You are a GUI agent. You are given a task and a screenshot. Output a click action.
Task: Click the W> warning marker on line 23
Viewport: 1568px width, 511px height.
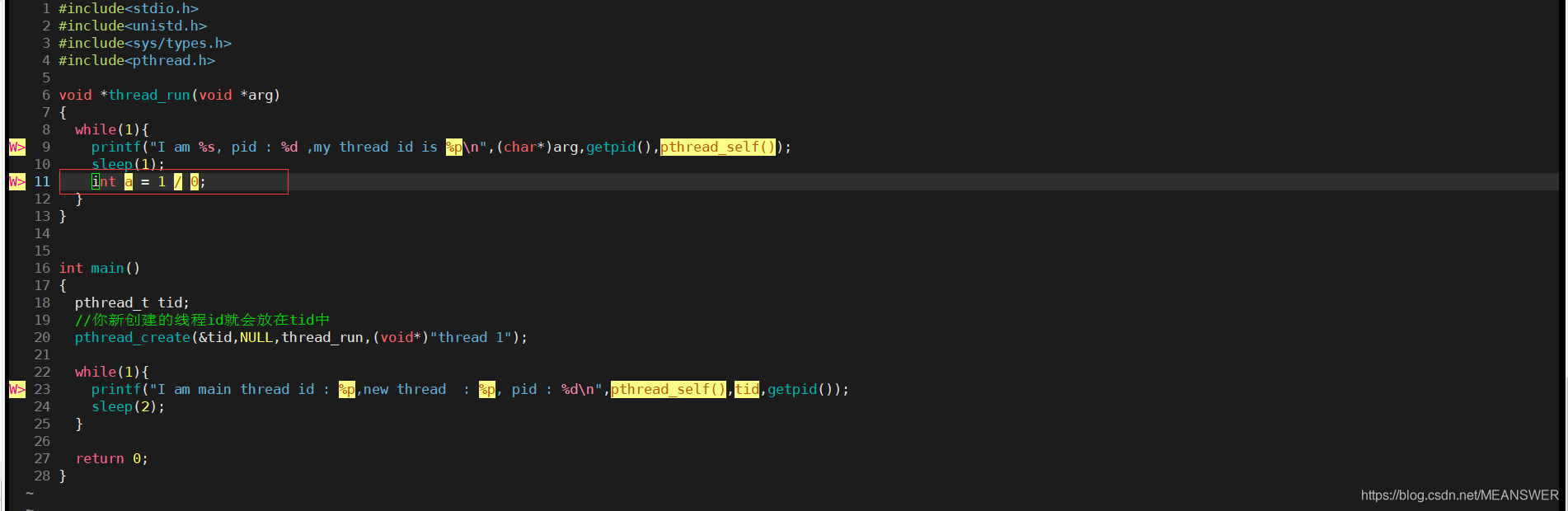tap(17, 389)
